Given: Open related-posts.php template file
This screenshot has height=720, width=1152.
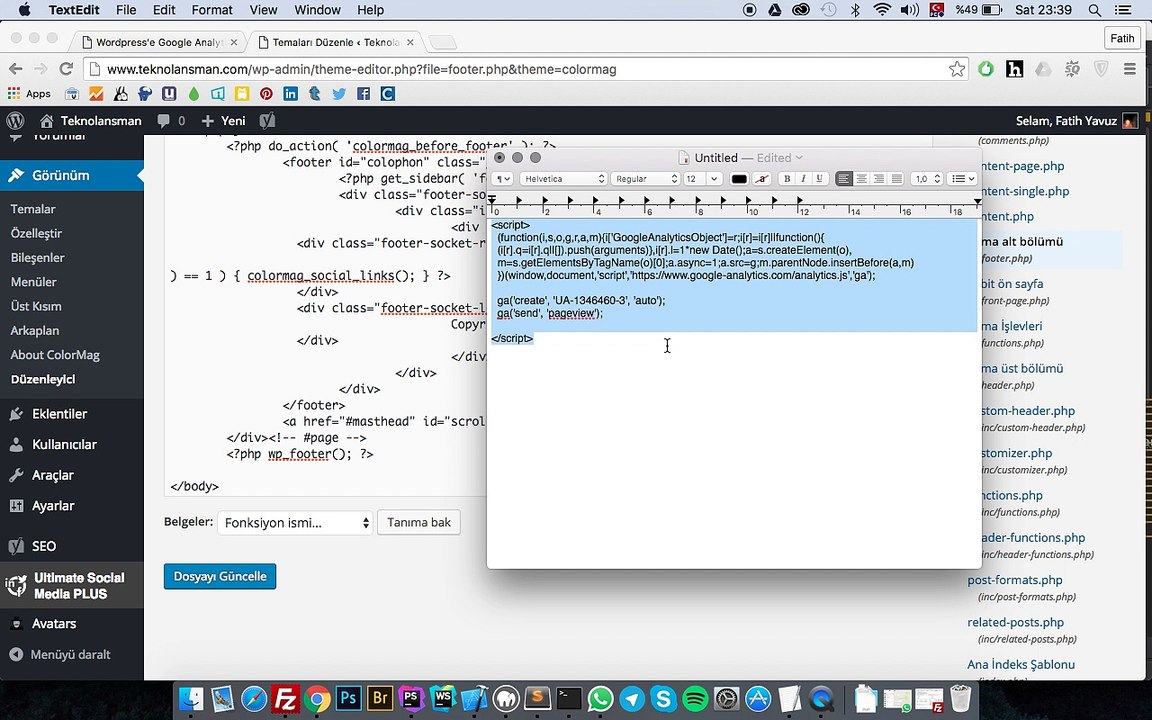Looking at the screenshot, I should point(1015,622).
